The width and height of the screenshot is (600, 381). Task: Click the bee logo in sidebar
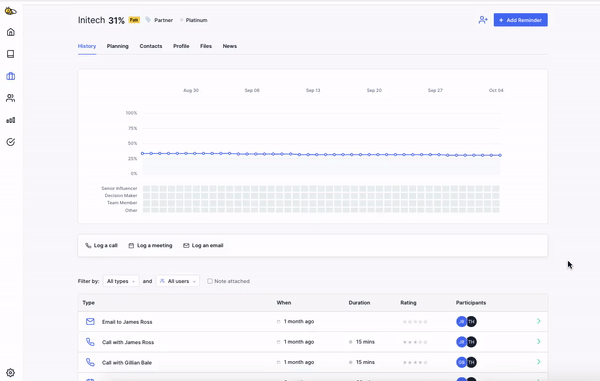point(10,11)
